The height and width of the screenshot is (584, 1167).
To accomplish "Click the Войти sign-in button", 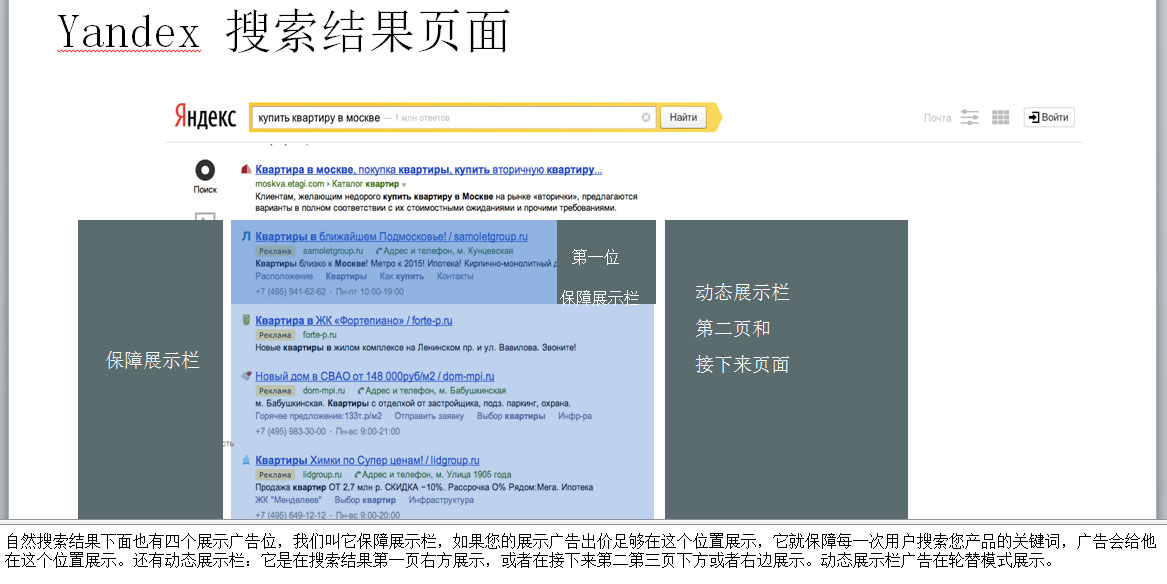I will tap(1049, 117).
